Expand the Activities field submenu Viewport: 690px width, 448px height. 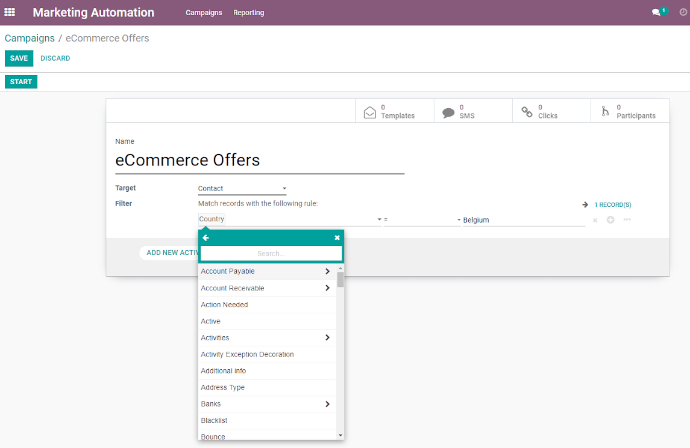tap(327, 338)
